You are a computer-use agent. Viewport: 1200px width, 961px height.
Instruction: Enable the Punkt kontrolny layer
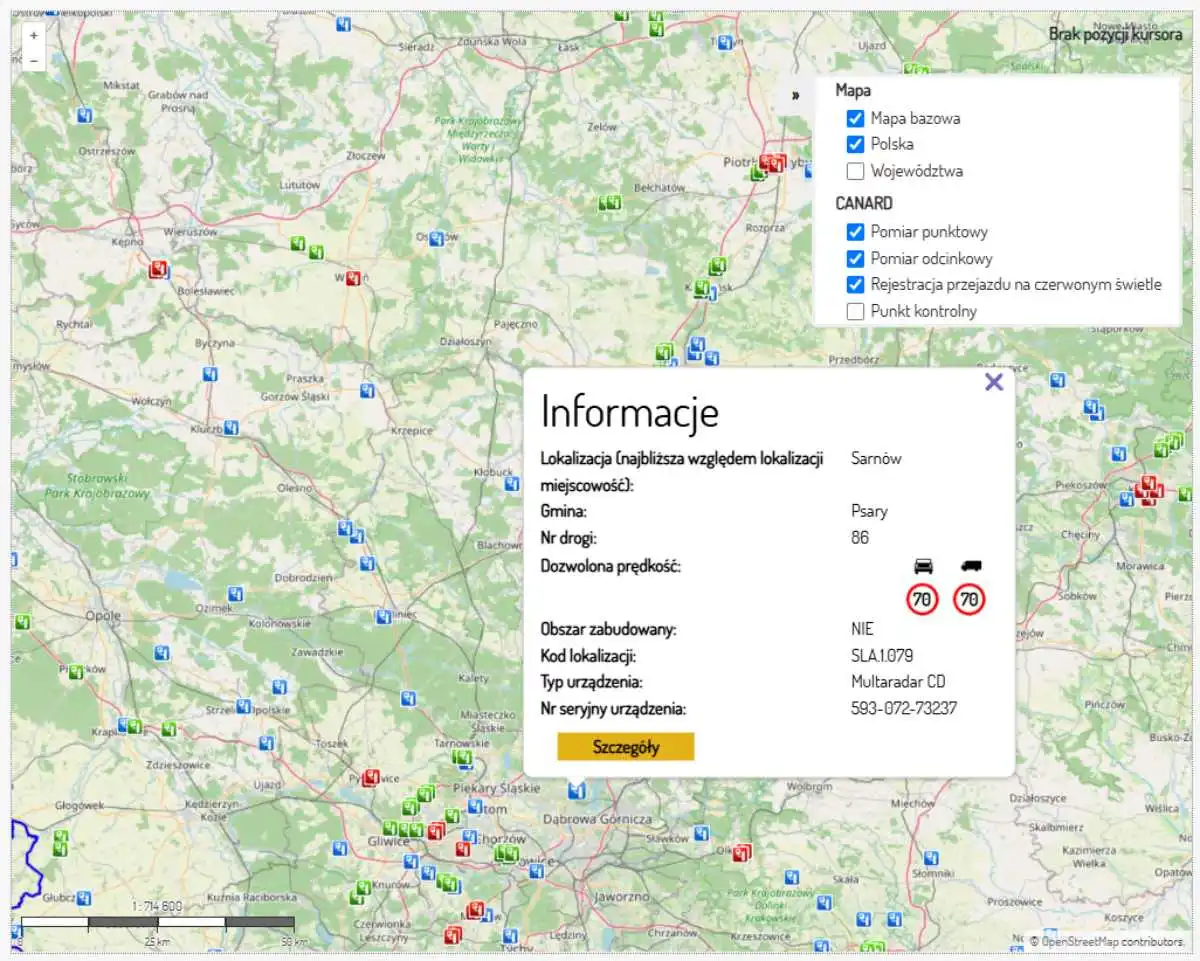click(855, 311)
